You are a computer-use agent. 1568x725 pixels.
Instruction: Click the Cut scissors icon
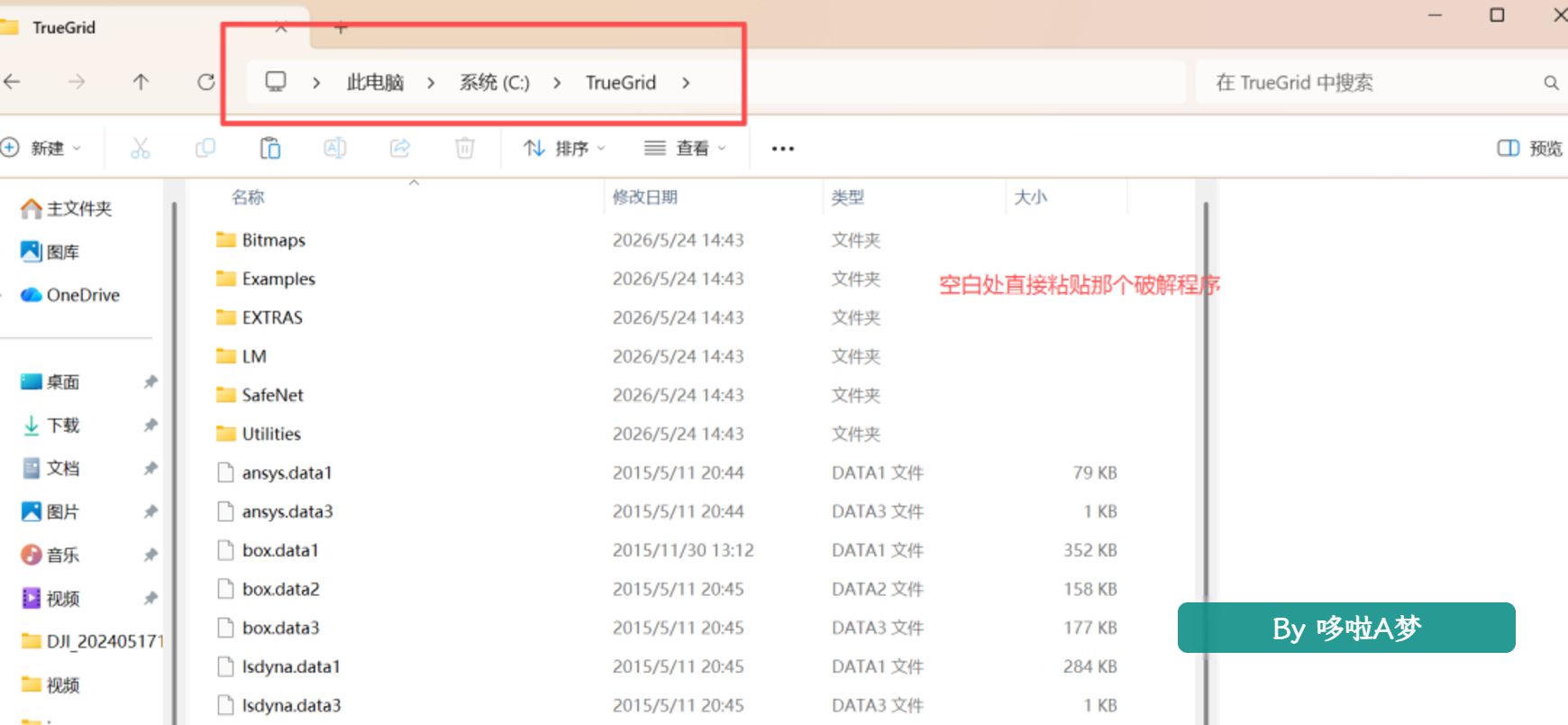pos(141,148)
